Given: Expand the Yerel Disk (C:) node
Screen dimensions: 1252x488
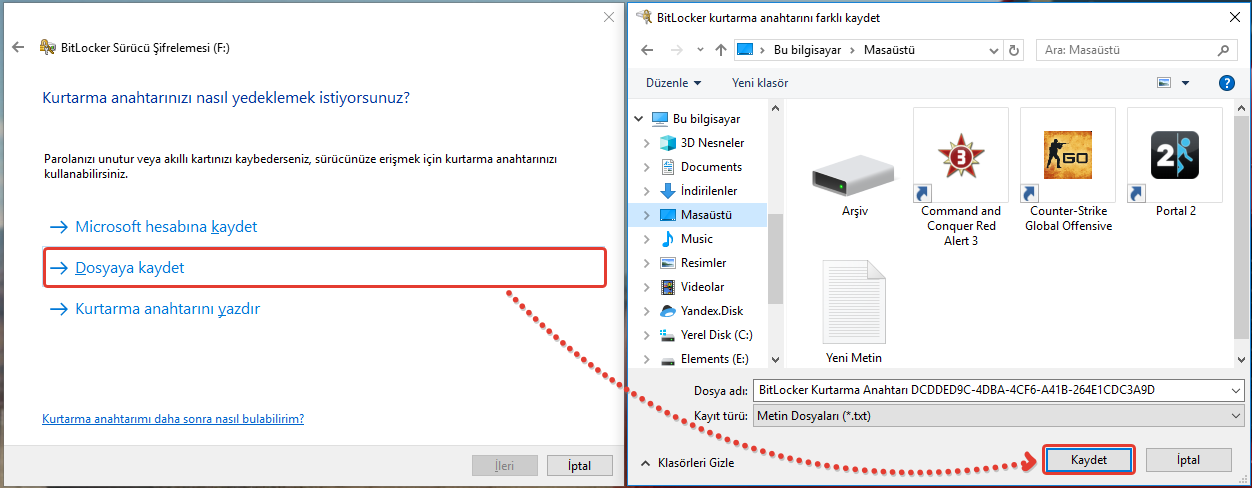Looking at the screenshot, I should [647, 335].
